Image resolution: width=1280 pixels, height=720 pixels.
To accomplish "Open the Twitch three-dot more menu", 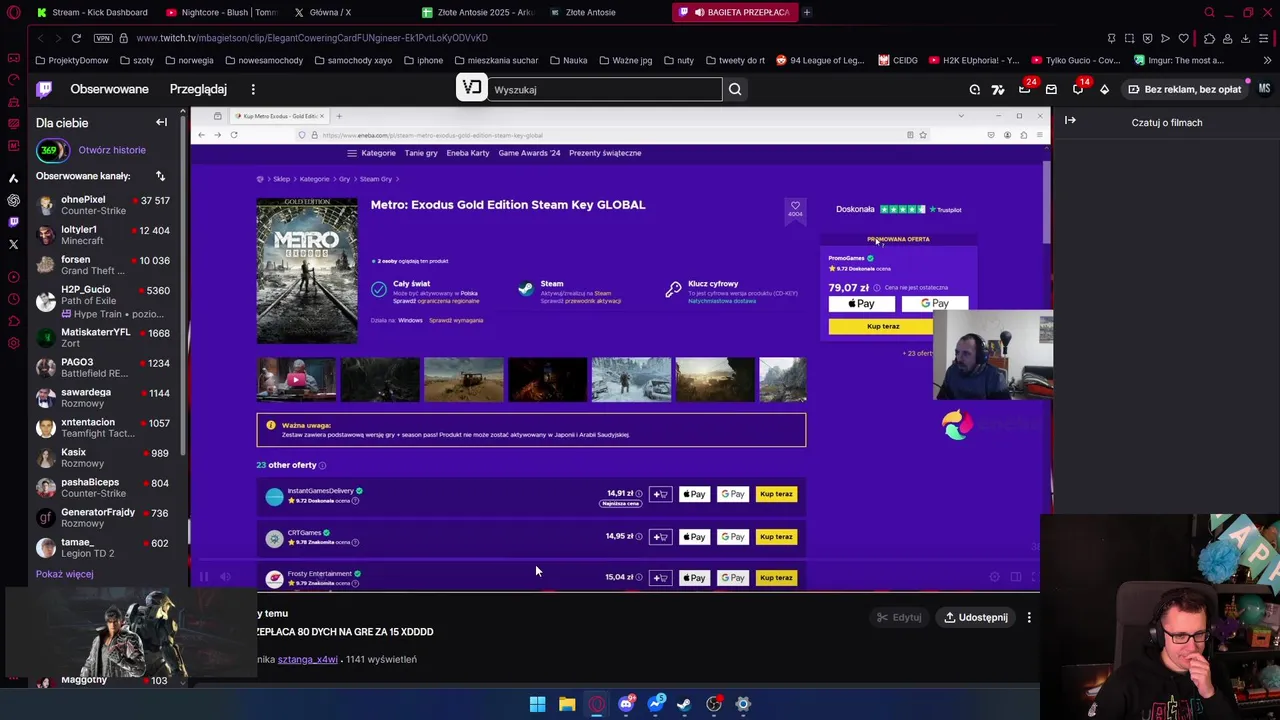I will [253, 89].
